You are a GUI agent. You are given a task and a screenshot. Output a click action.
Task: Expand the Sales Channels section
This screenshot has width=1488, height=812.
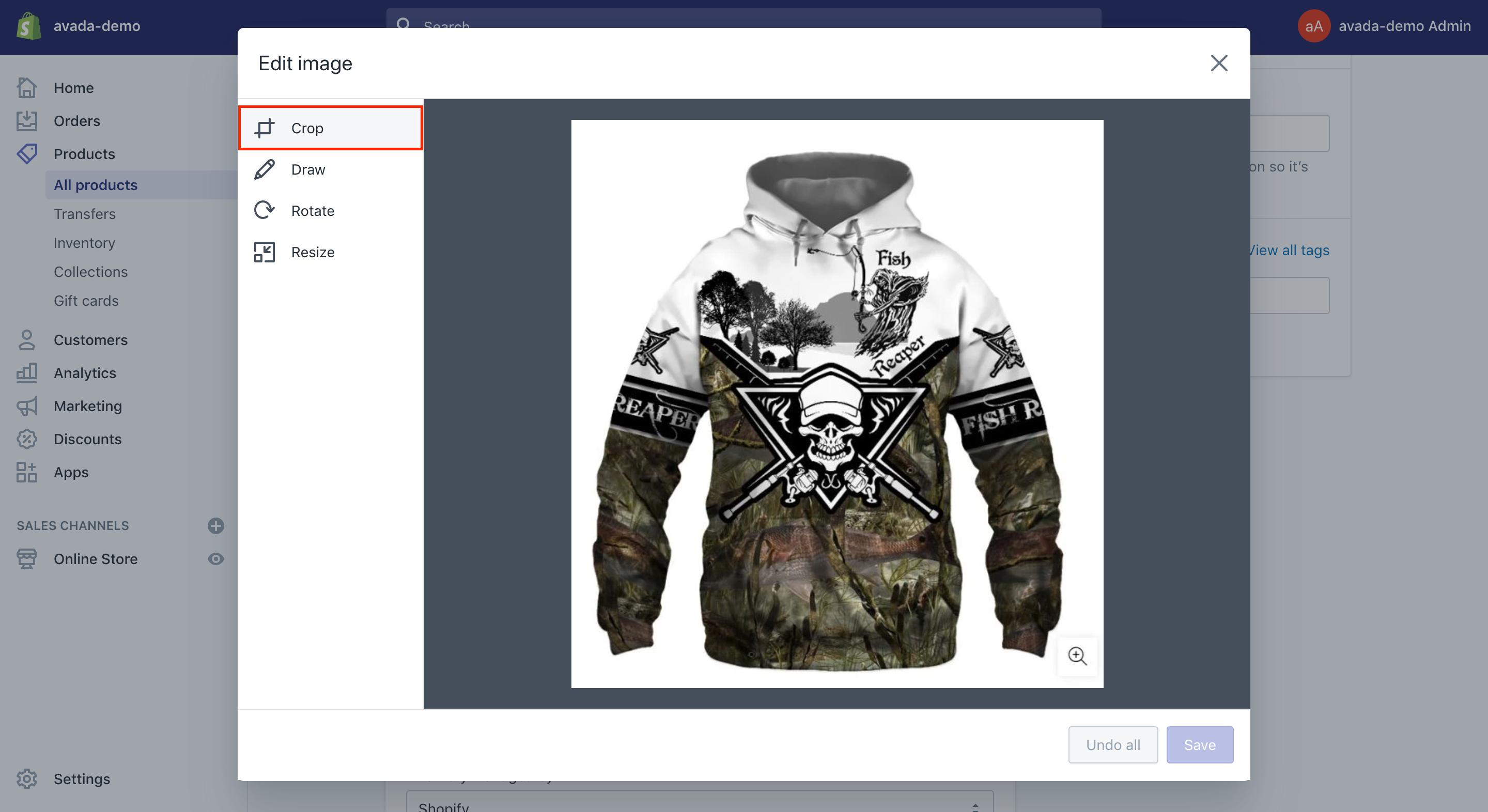click(216, 524)
